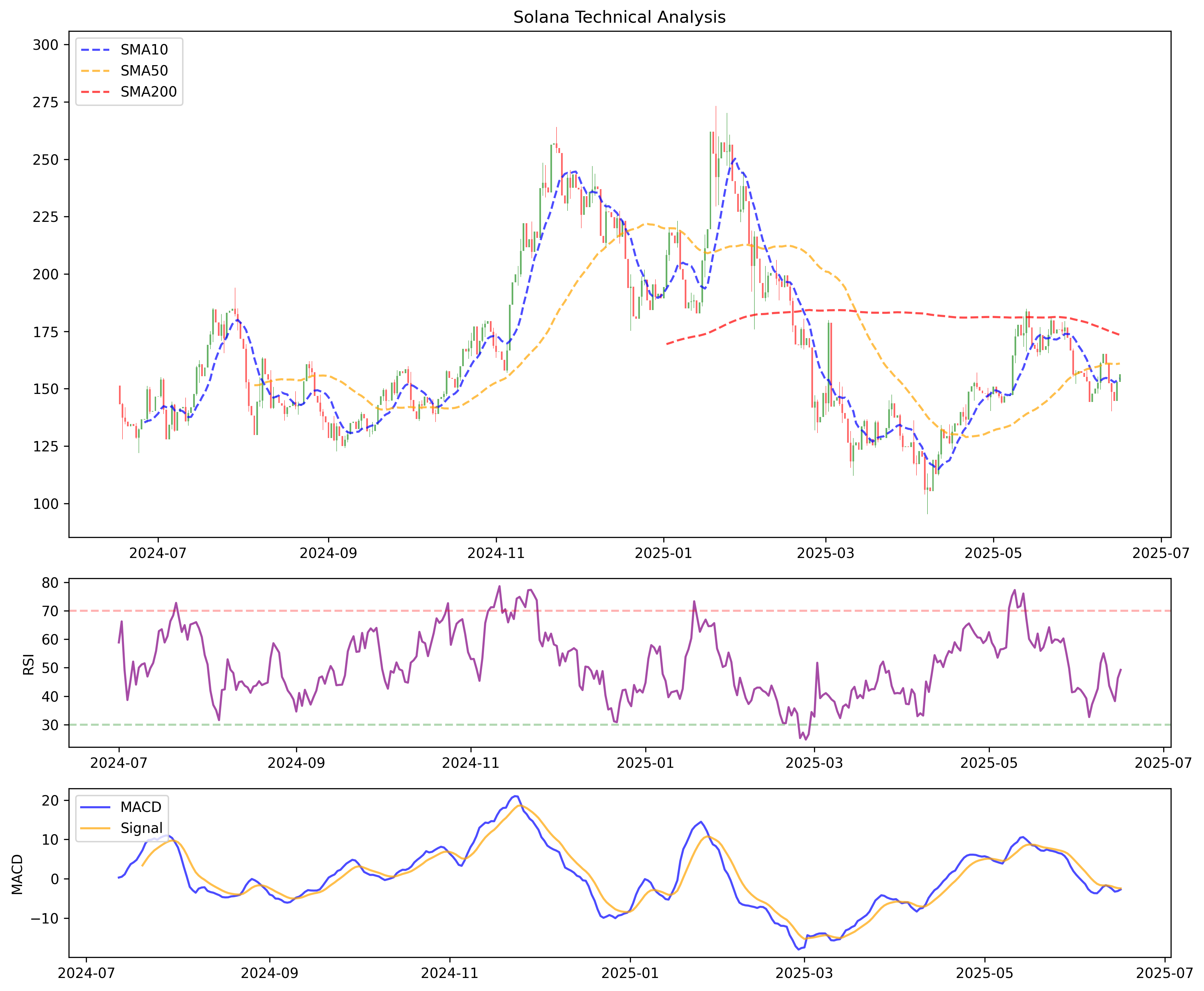Image resolution: width=1204 pixels, height=991 pixels.
Task: Click the 70 level on the RSI axis
Action: tap(51, 611)
